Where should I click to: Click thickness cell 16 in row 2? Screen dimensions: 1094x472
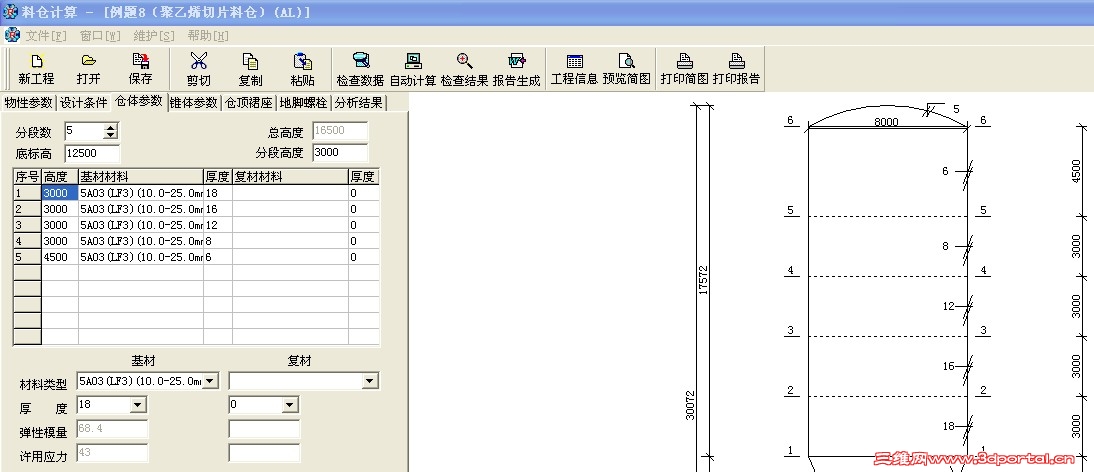pos(218,209)
